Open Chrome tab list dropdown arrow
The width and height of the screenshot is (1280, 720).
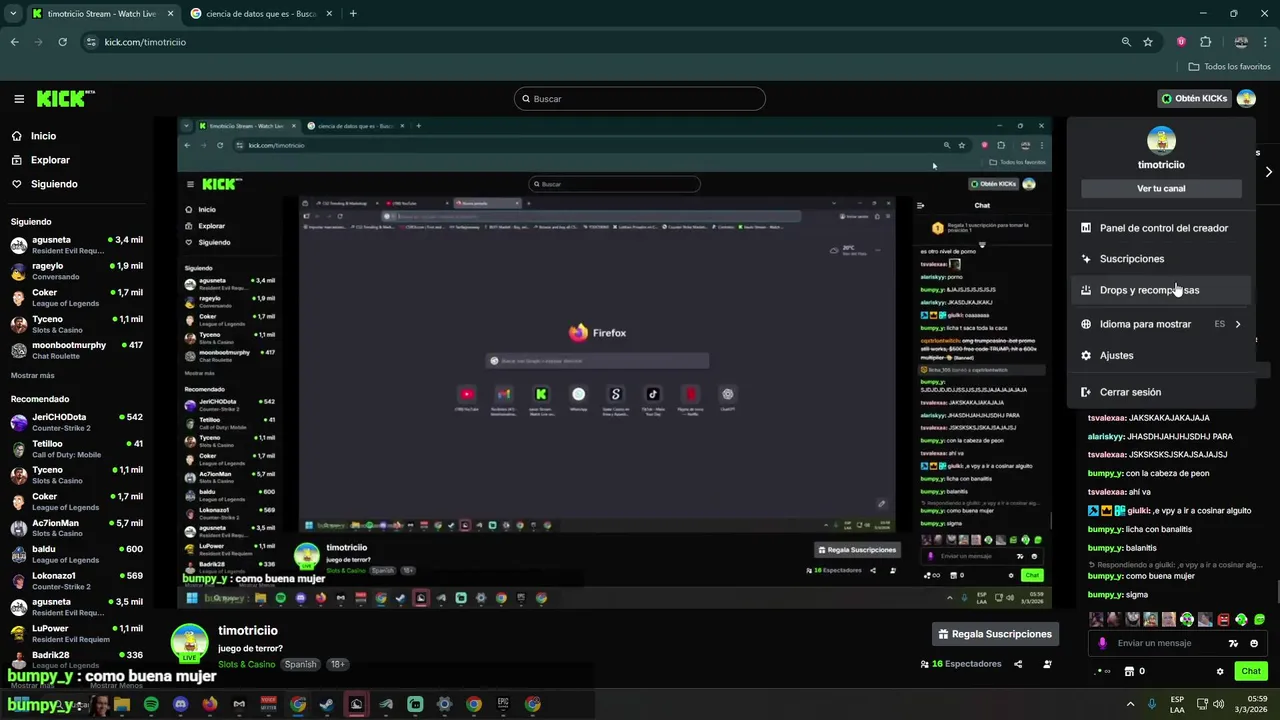point(13,14)
